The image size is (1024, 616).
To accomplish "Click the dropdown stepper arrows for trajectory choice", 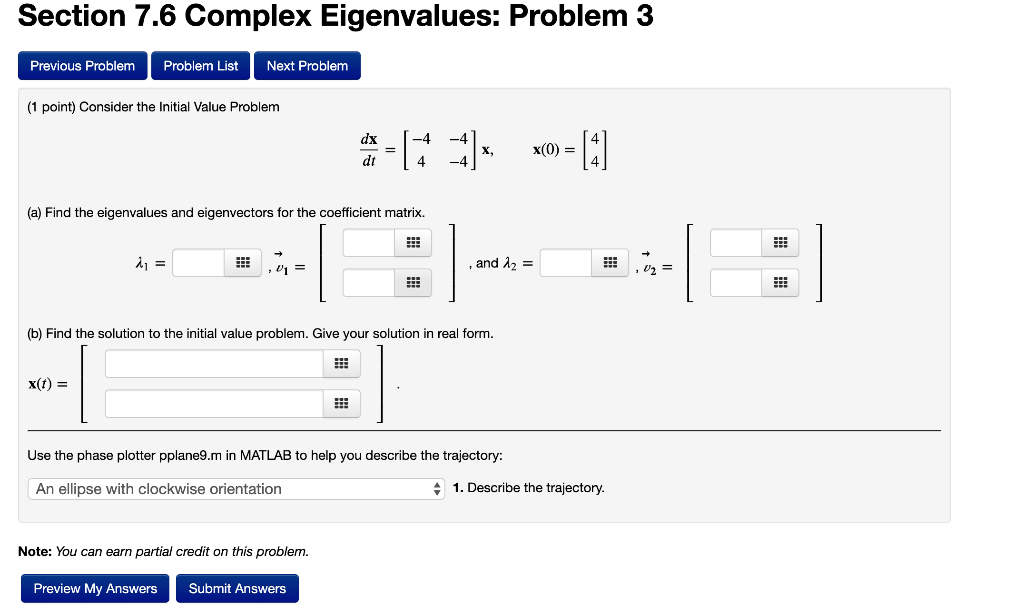I will point(435,489).
